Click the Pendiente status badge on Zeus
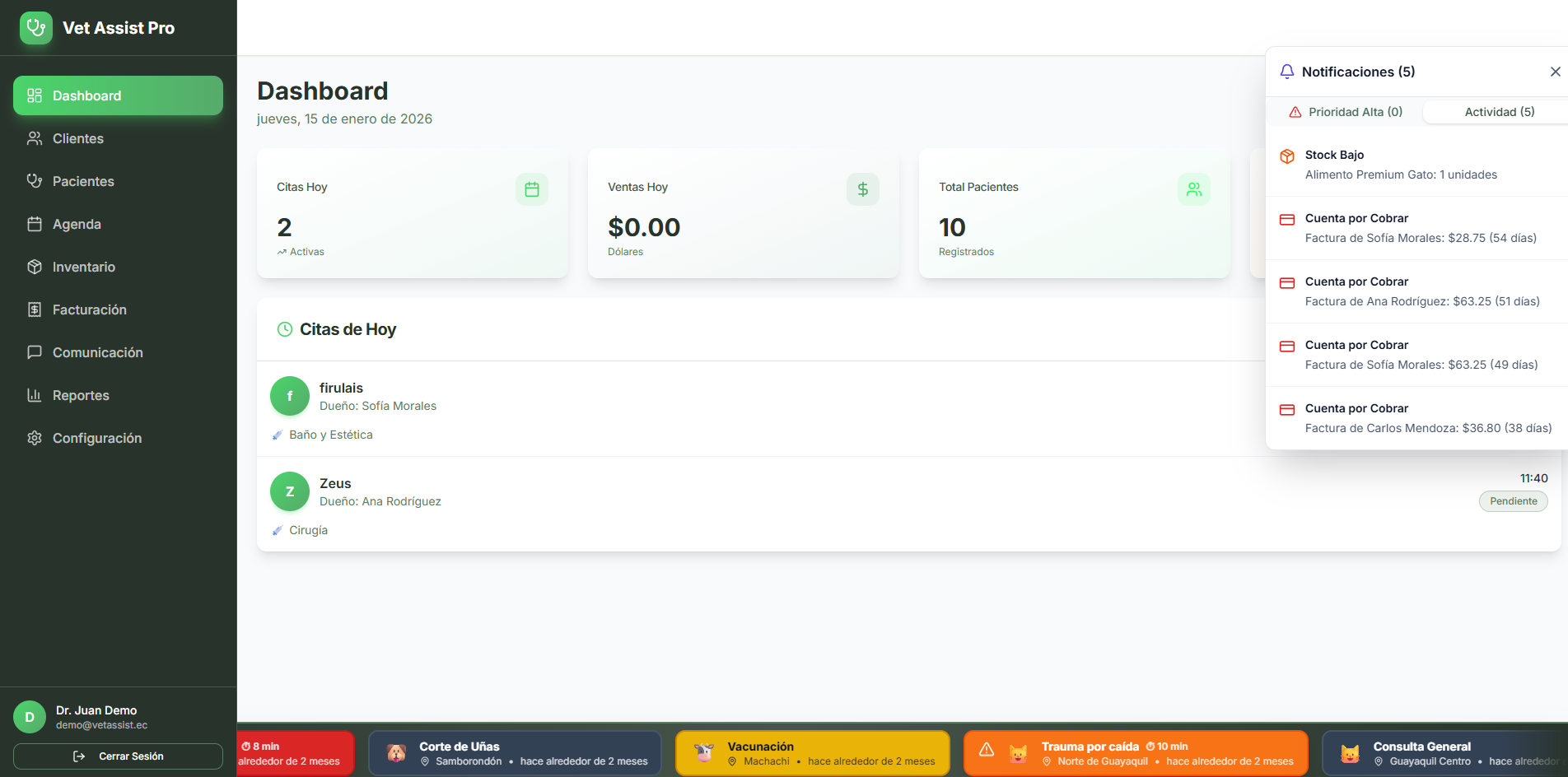 coord(1513,501)
